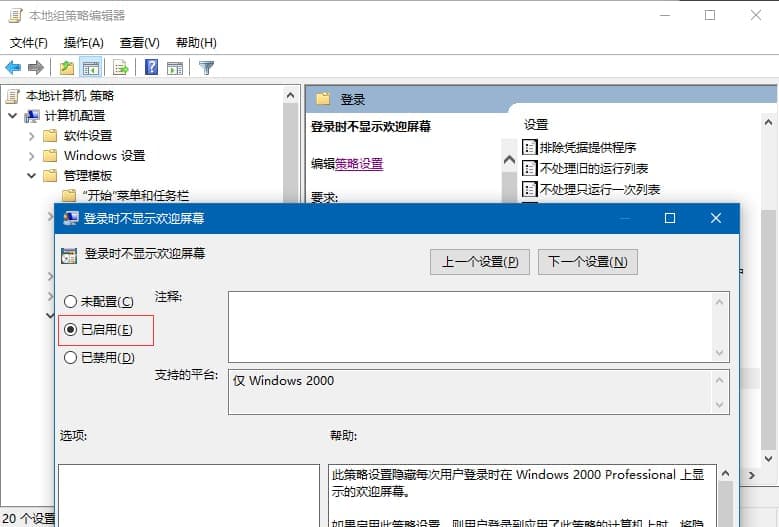
Task: Expand the Windows 设置 tree node
Action: (31, 155)
